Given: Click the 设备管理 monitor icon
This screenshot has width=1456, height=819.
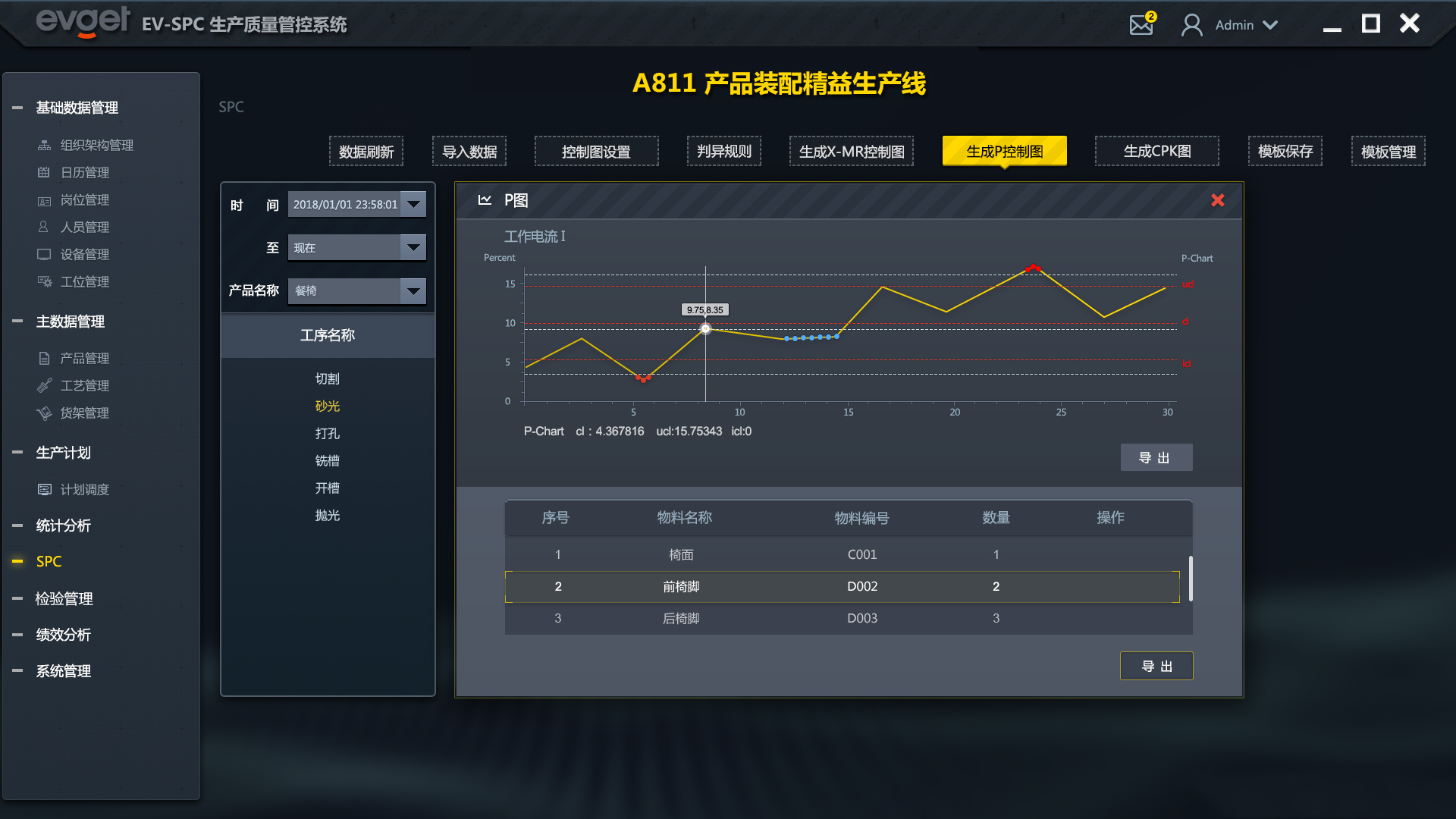Looking at the screenshot, I should (x=44, y=254).
